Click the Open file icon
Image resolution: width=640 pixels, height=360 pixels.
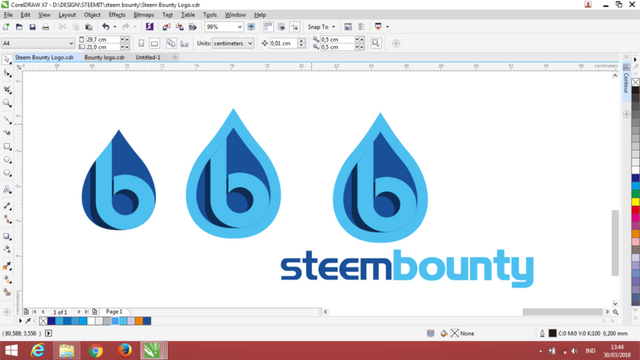(x=19, y=27)
